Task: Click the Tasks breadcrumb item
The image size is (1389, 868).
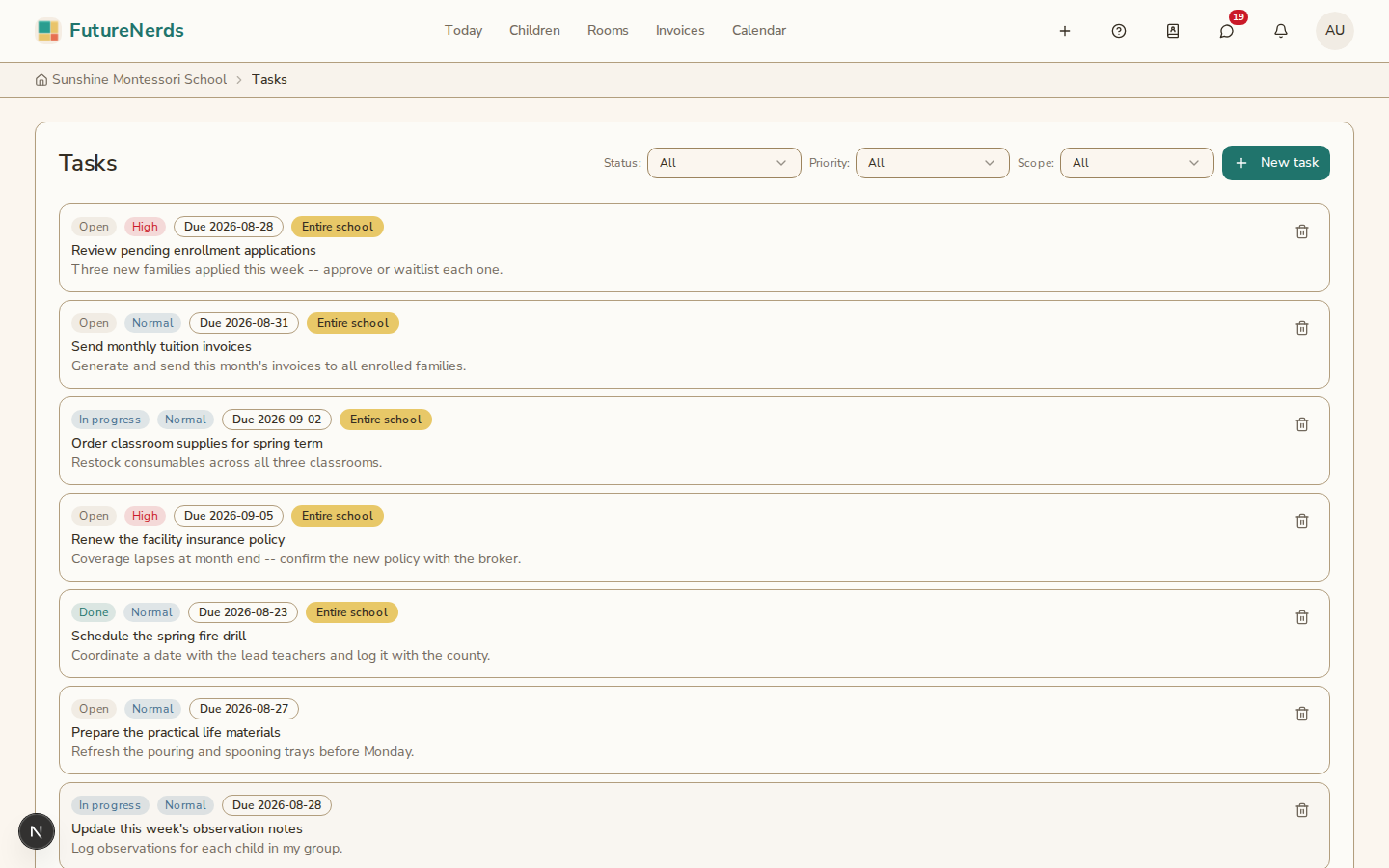Action: coord(269,80)
